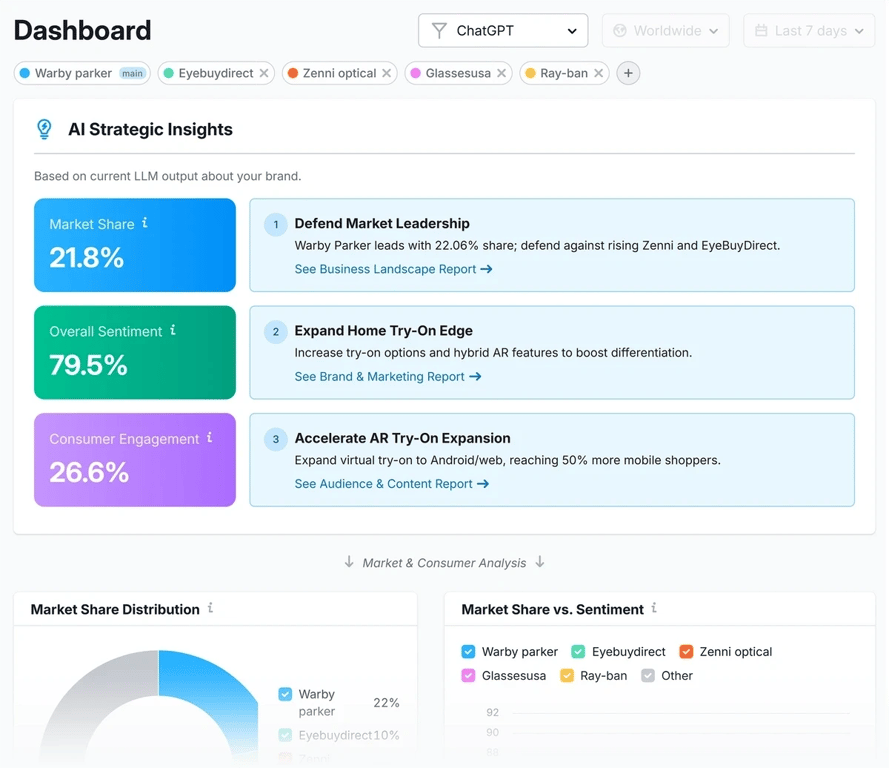Click the info icon next to Market Share

(145, 223)
